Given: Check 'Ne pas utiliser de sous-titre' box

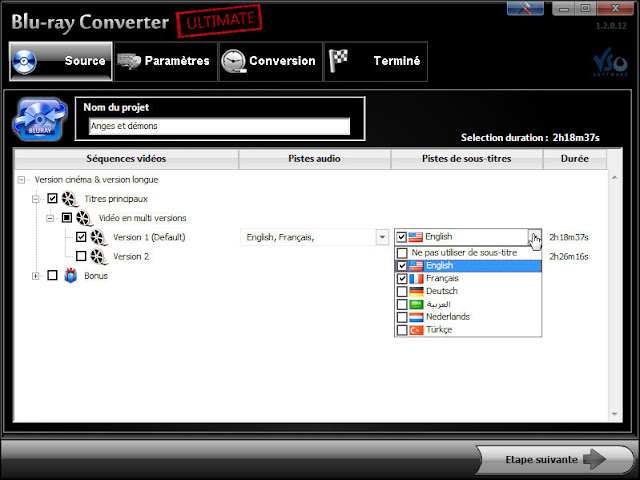Looking at the screenshot, I should (402, 253).
